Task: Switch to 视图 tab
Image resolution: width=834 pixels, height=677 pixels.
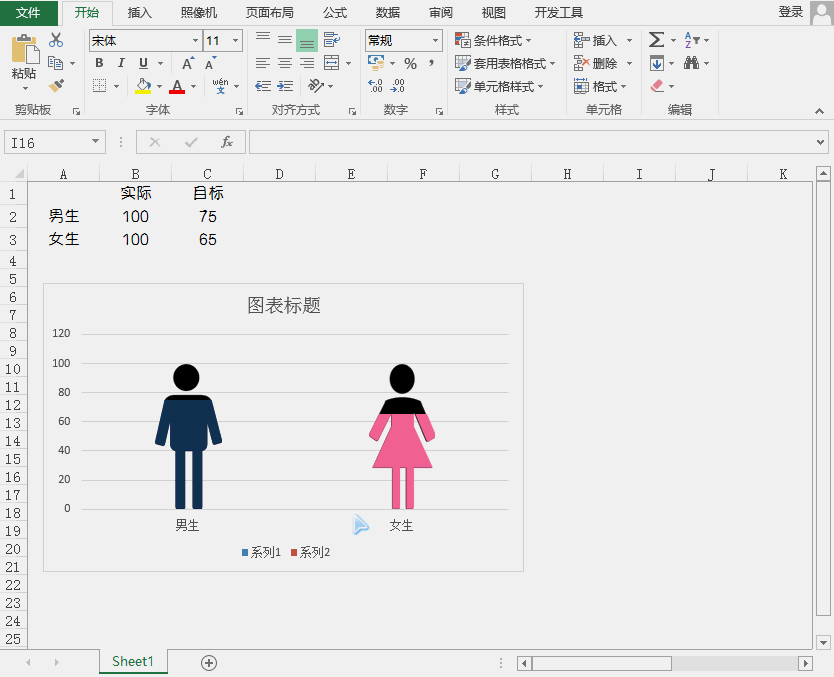Action: tap(494, 13)
